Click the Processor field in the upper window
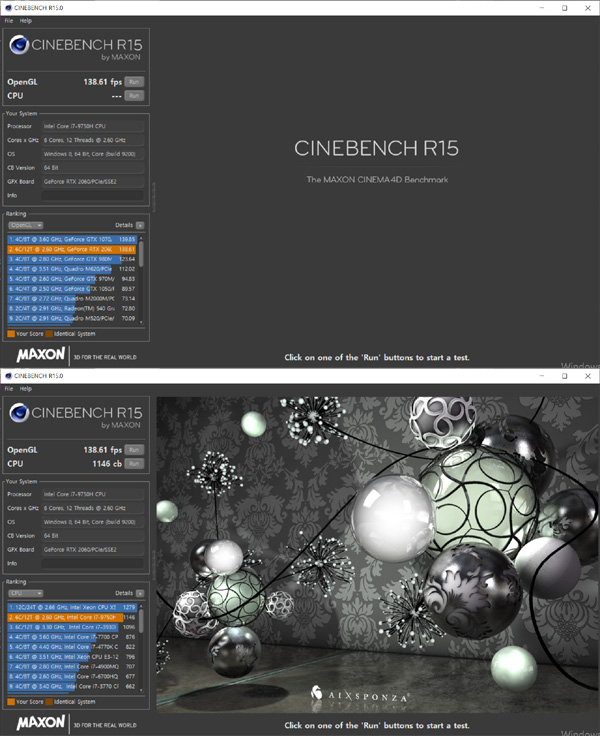The image size is (600, 736). pos(92,126)
